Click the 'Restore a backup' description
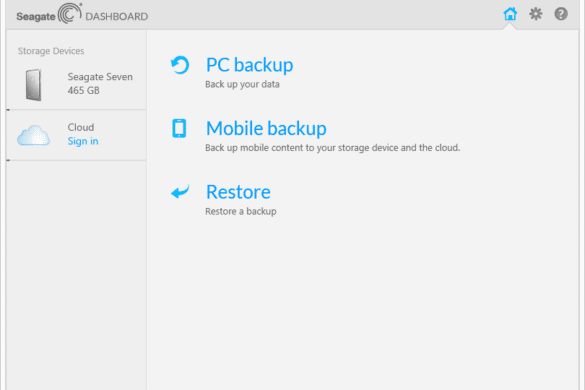The width and height of the screenshot is (585, 390). (x=241, y=211)
